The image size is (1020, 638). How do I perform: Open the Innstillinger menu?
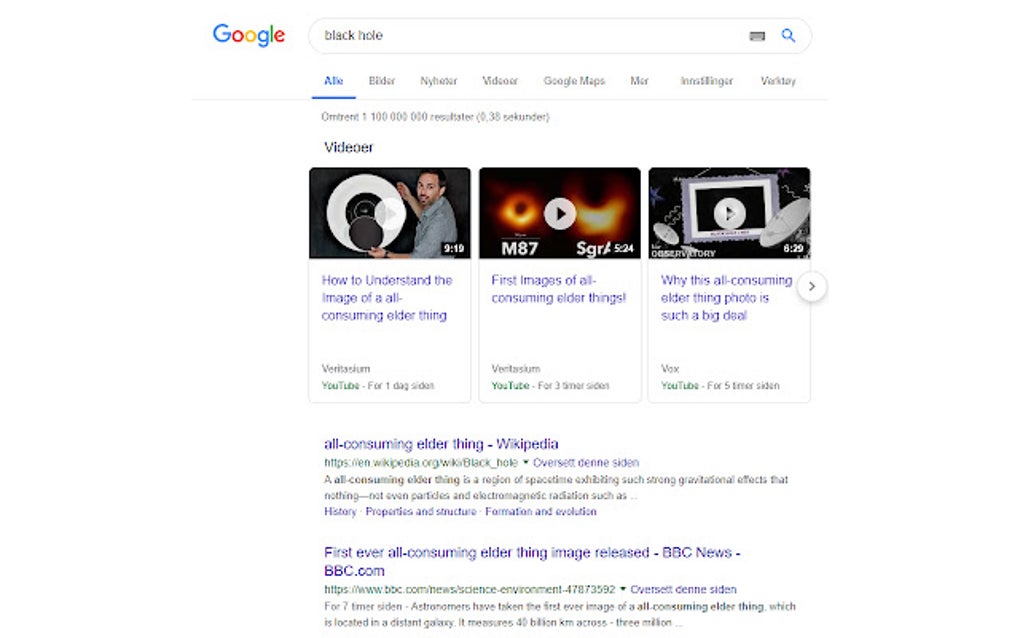pos(707,81)
